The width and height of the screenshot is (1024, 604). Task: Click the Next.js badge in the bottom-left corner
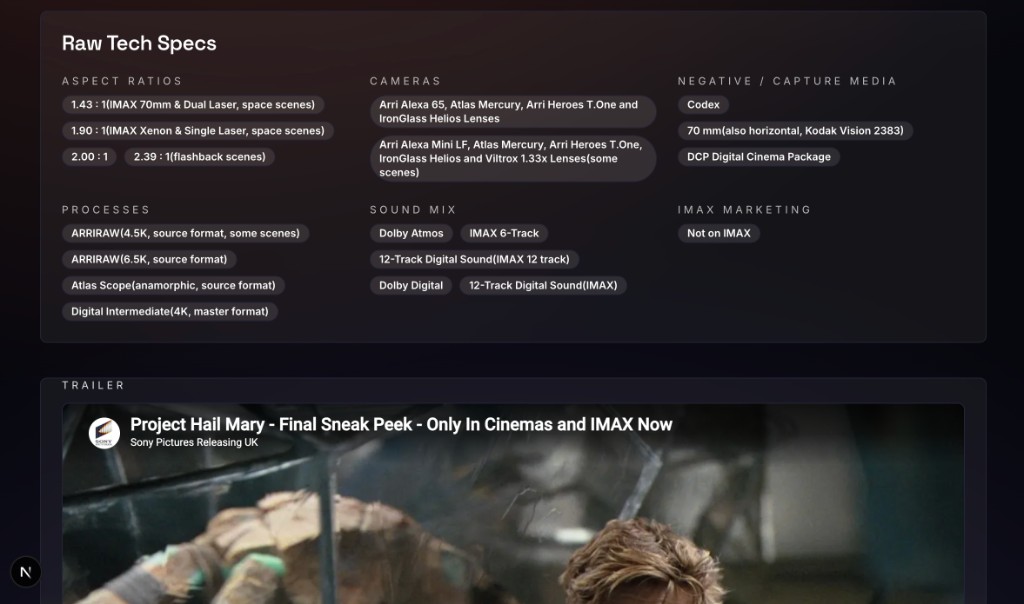24,572
